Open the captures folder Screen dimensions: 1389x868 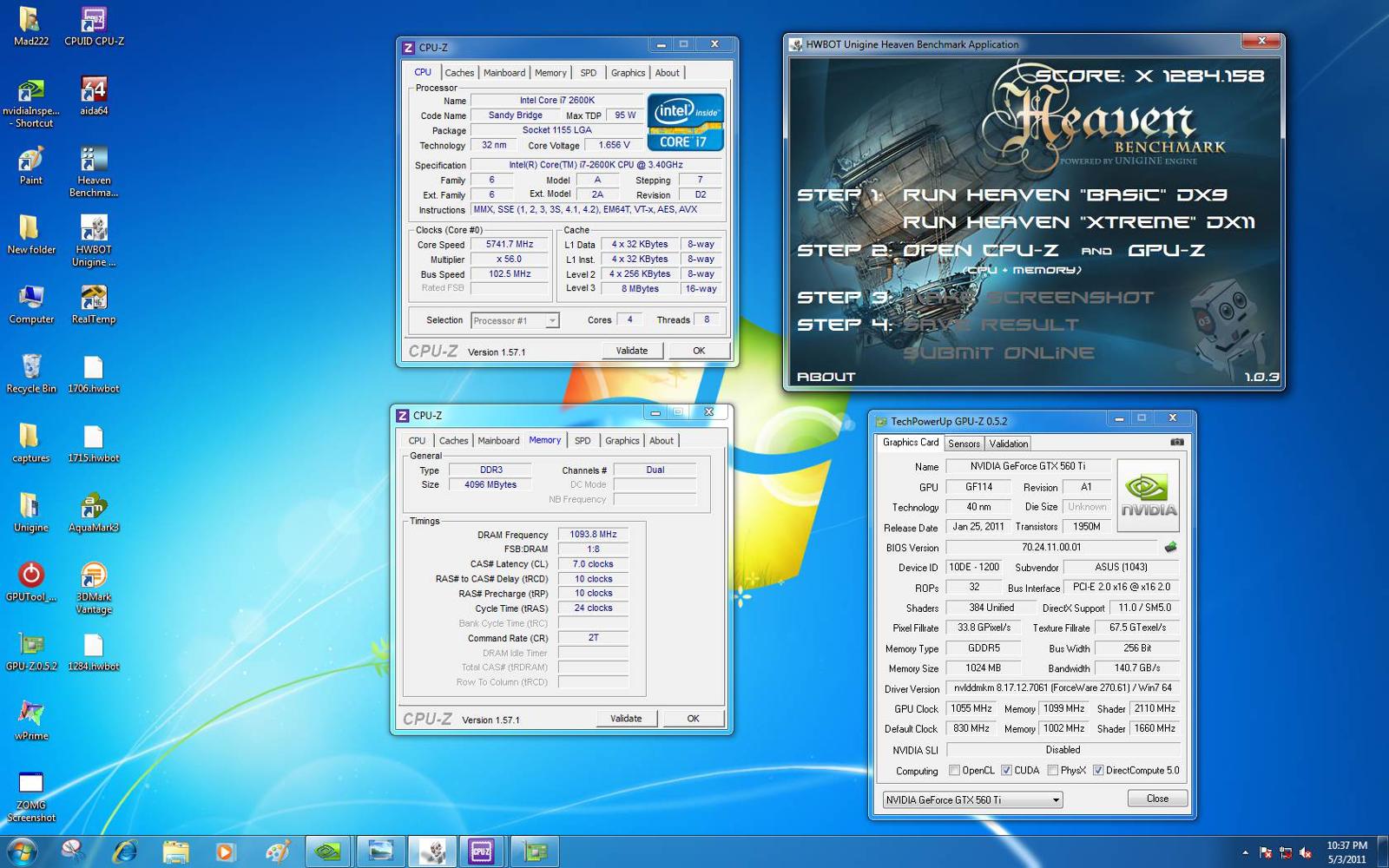(x=30, y=443)
